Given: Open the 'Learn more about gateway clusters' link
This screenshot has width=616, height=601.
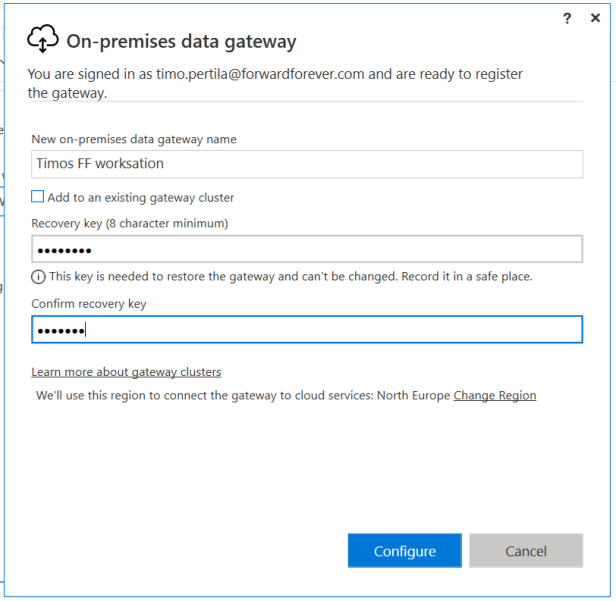Looking at the screenshot, I should (126, 372).
